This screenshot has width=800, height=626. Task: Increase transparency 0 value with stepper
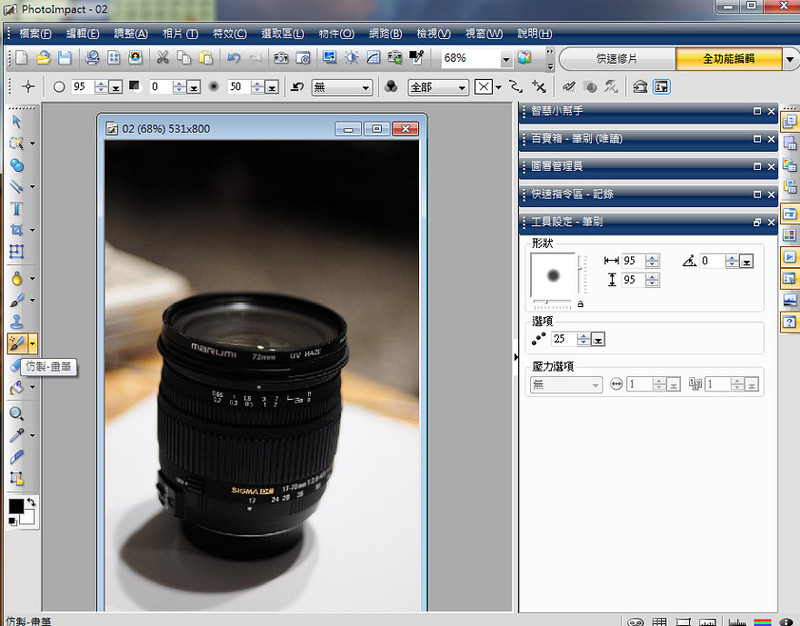click(x=179, y=84)
